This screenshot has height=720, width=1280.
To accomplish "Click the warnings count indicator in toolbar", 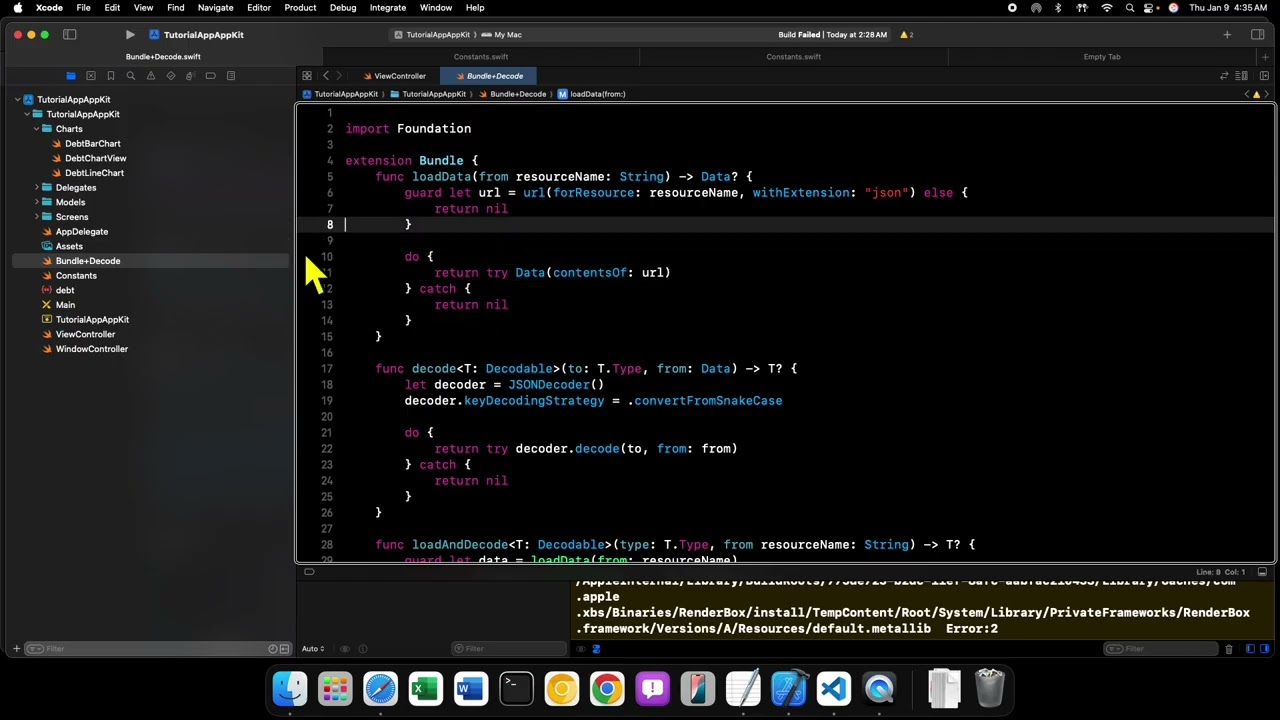I will (906, 35).
